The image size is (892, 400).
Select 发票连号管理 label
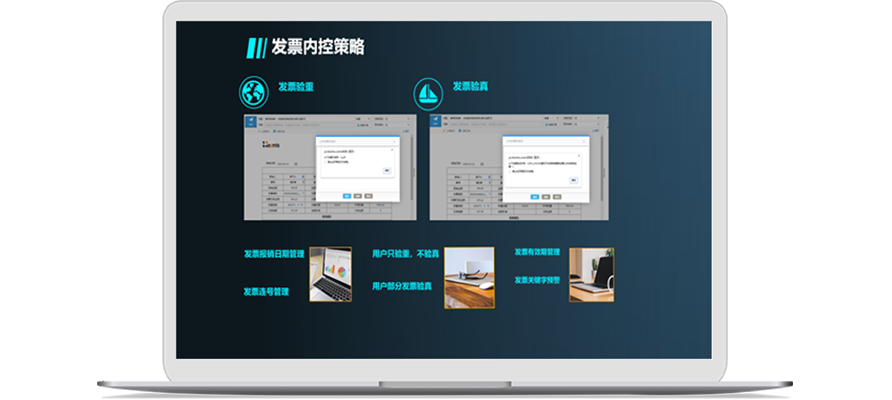click(x=265, y=292)
